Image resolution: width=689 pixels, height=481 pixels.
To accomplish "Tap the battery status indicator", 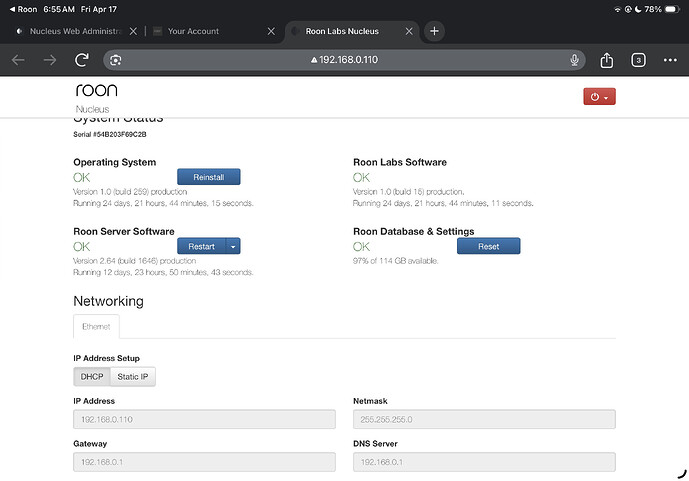I will coord(672,9).
